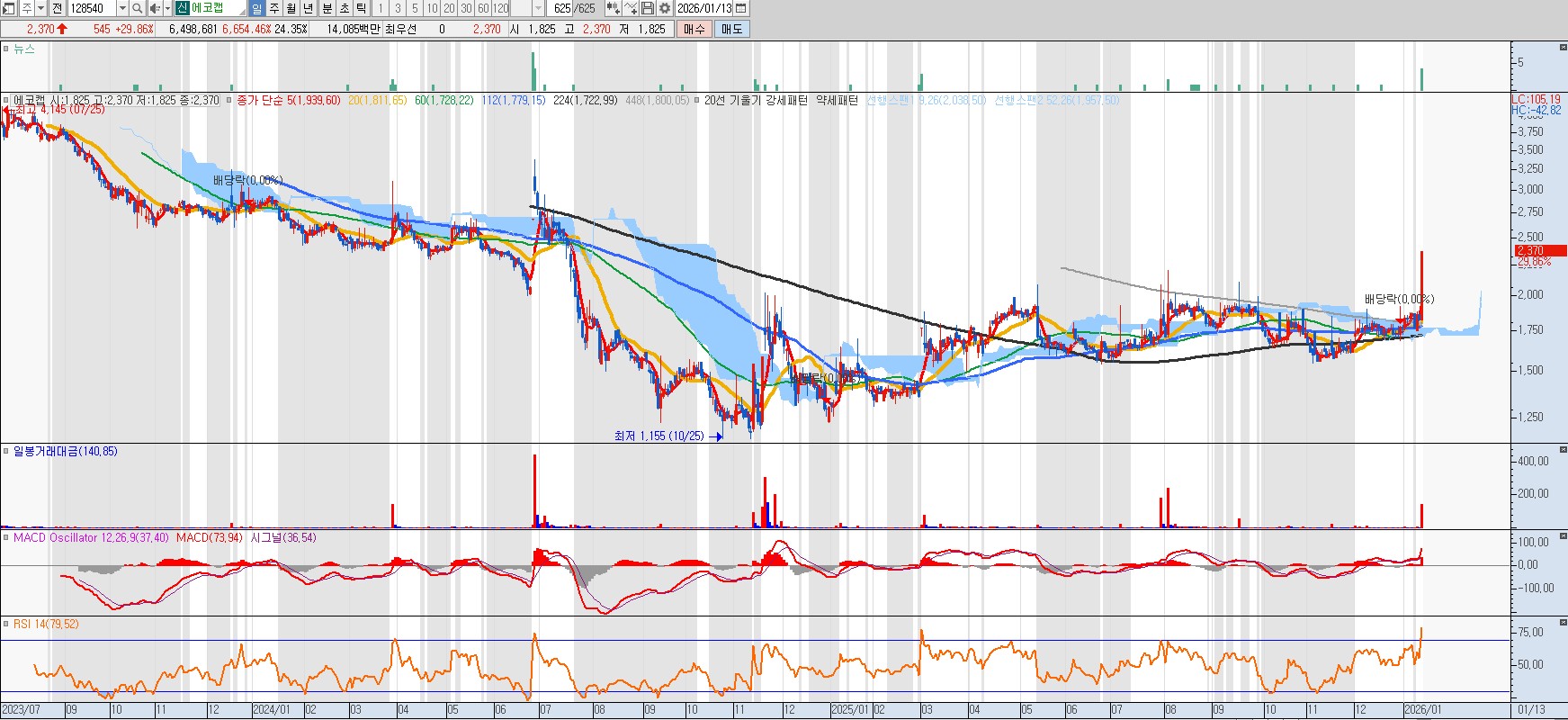Select interval 60 button
The height and width of the screenshot is (720, 1568).
point(483,8)
